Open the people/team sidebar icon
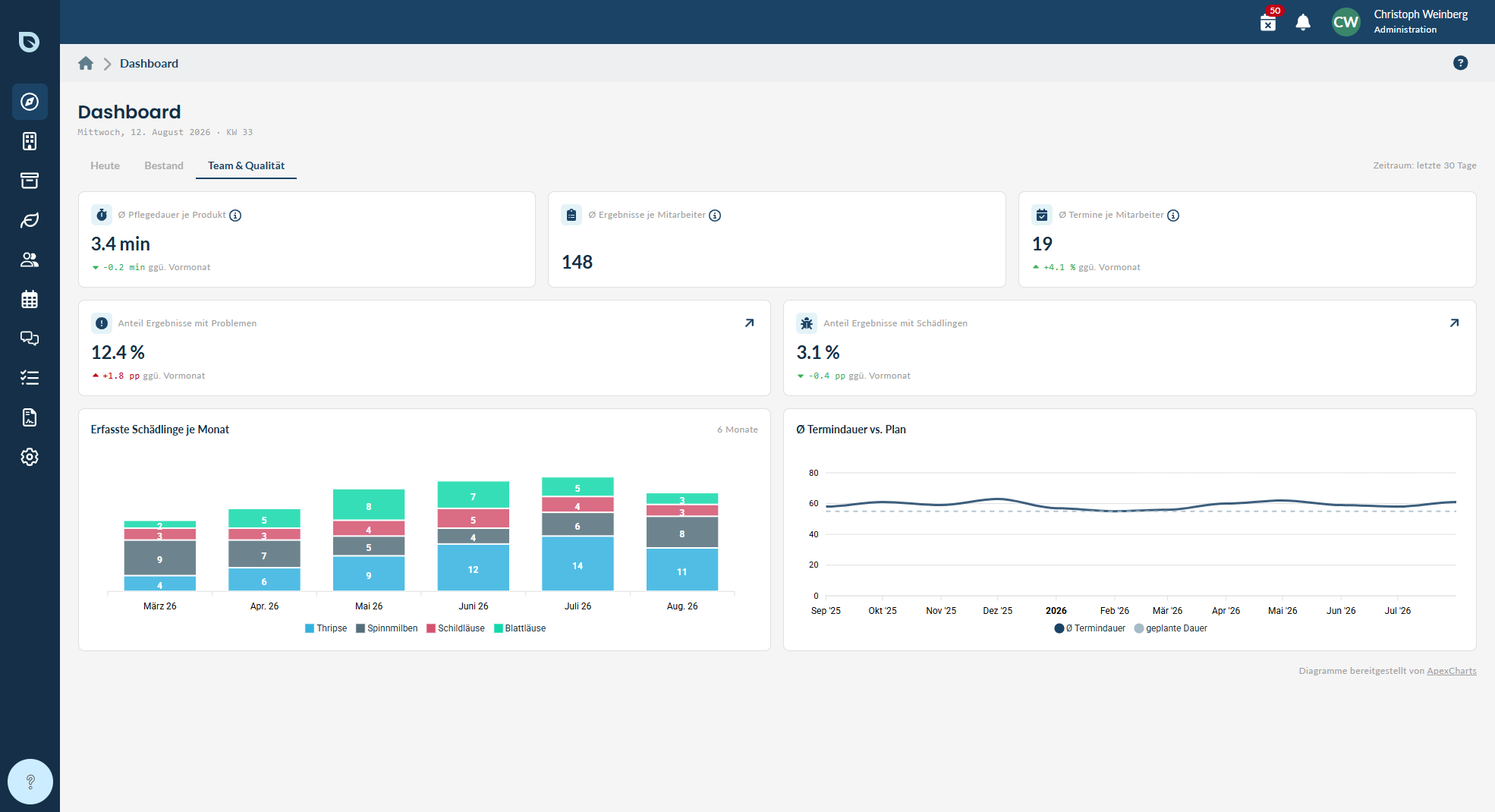The image size is (1495, 812). pyautogui.click(x=30, y=260)
